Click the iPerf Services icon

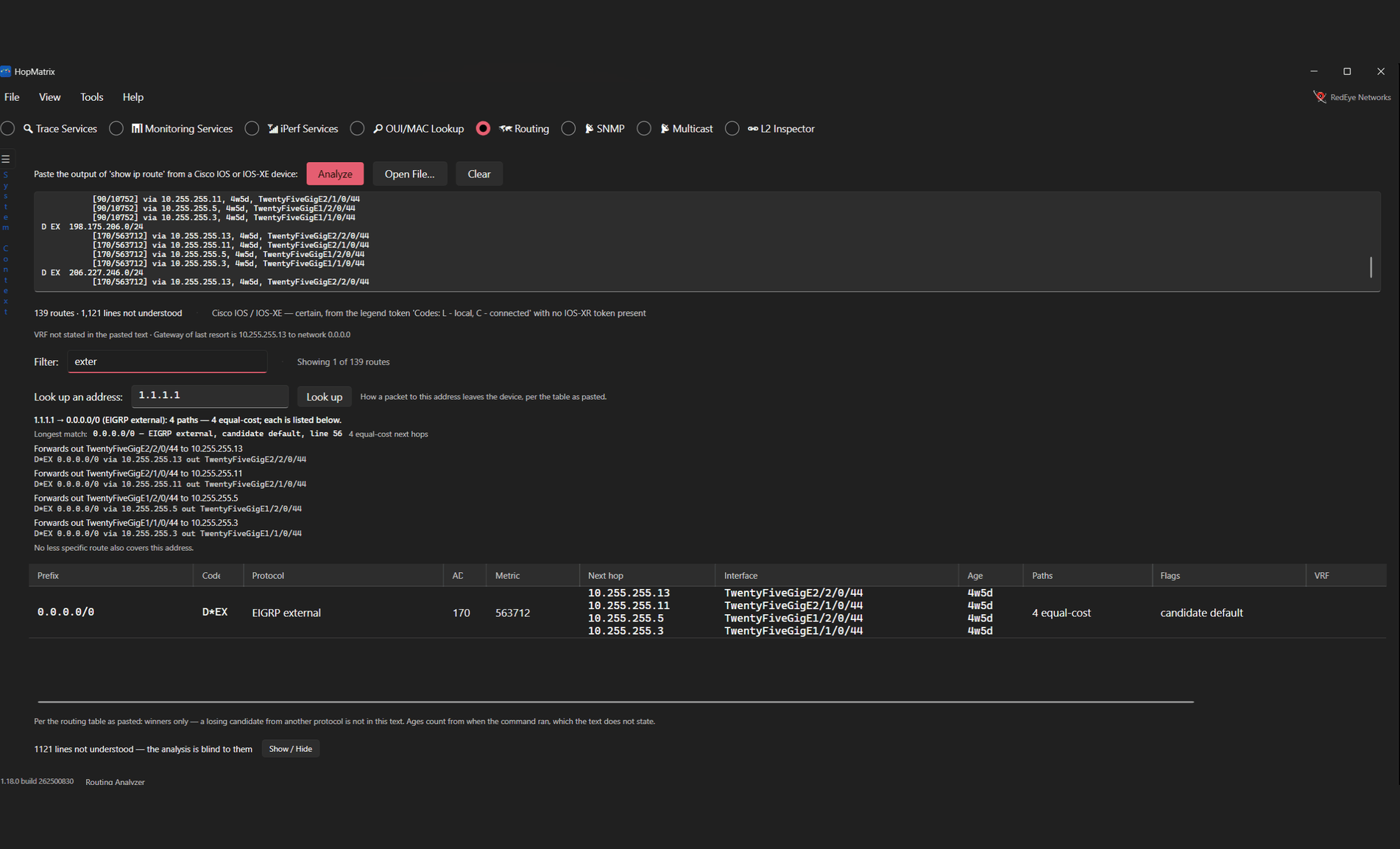(x=272, y=129)
